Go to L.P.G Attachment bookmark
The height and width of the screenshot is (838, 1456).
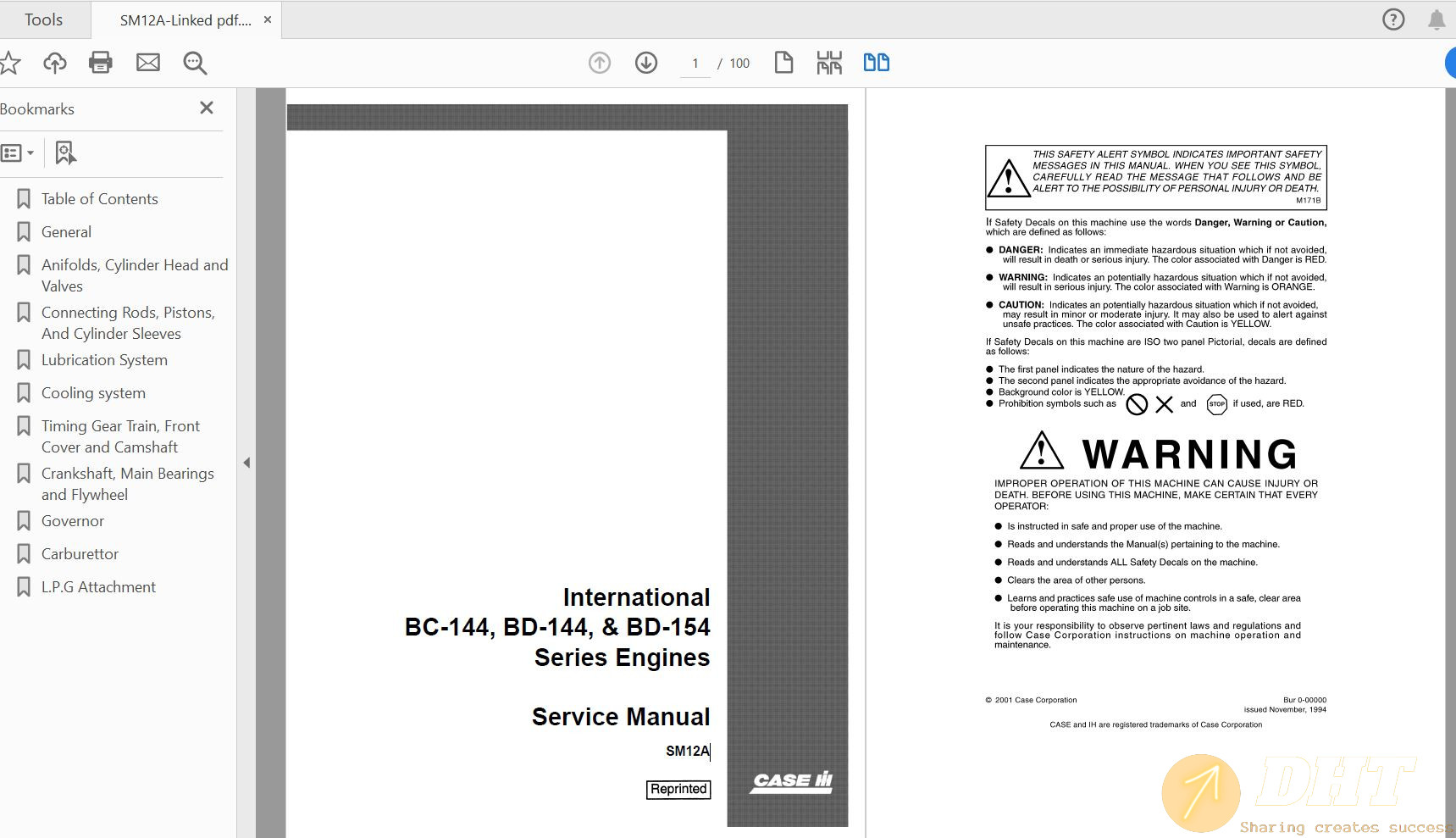pos(98,587)
